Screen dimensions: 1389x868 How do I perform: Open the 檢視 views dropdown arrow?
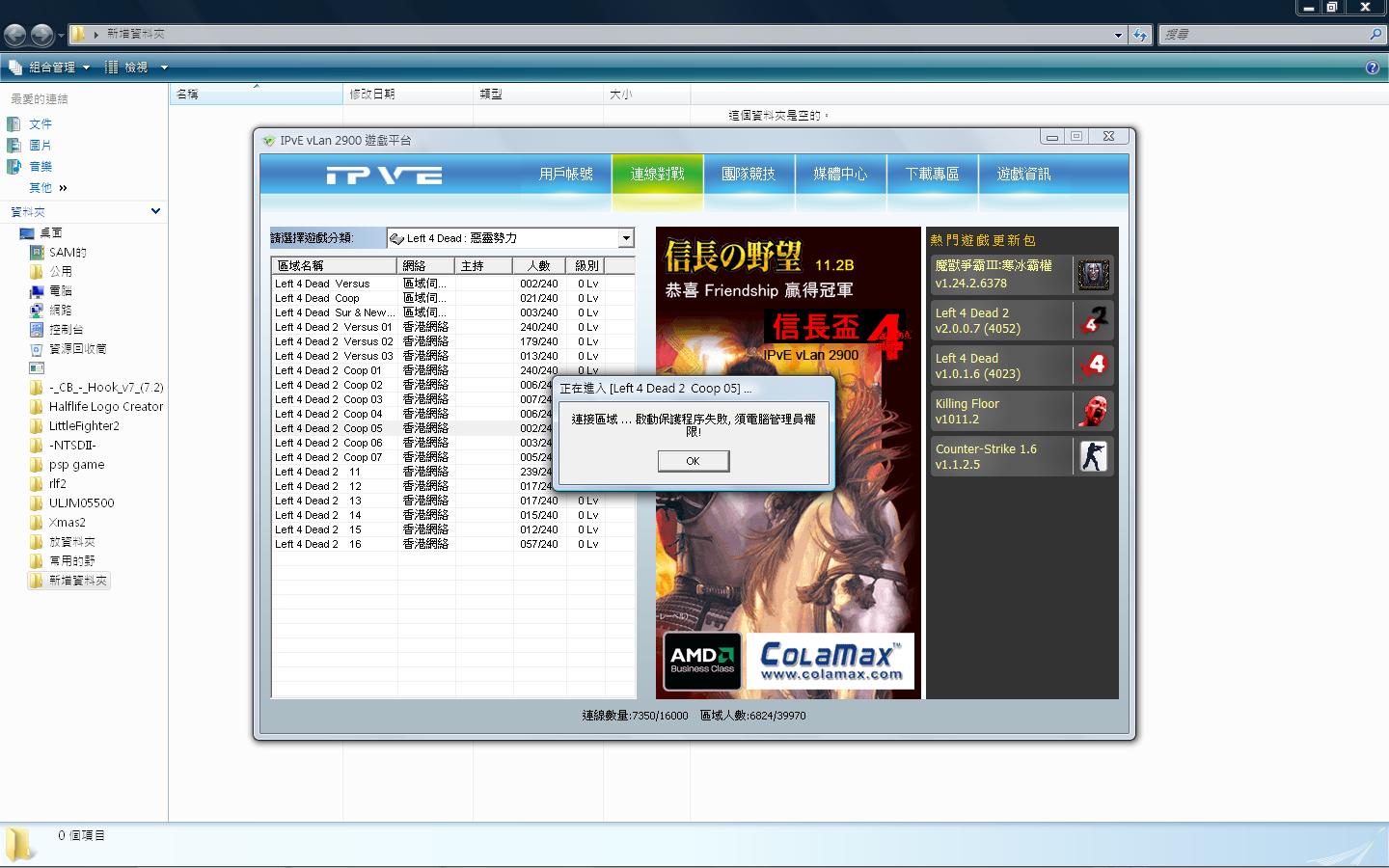coord(164,68)
